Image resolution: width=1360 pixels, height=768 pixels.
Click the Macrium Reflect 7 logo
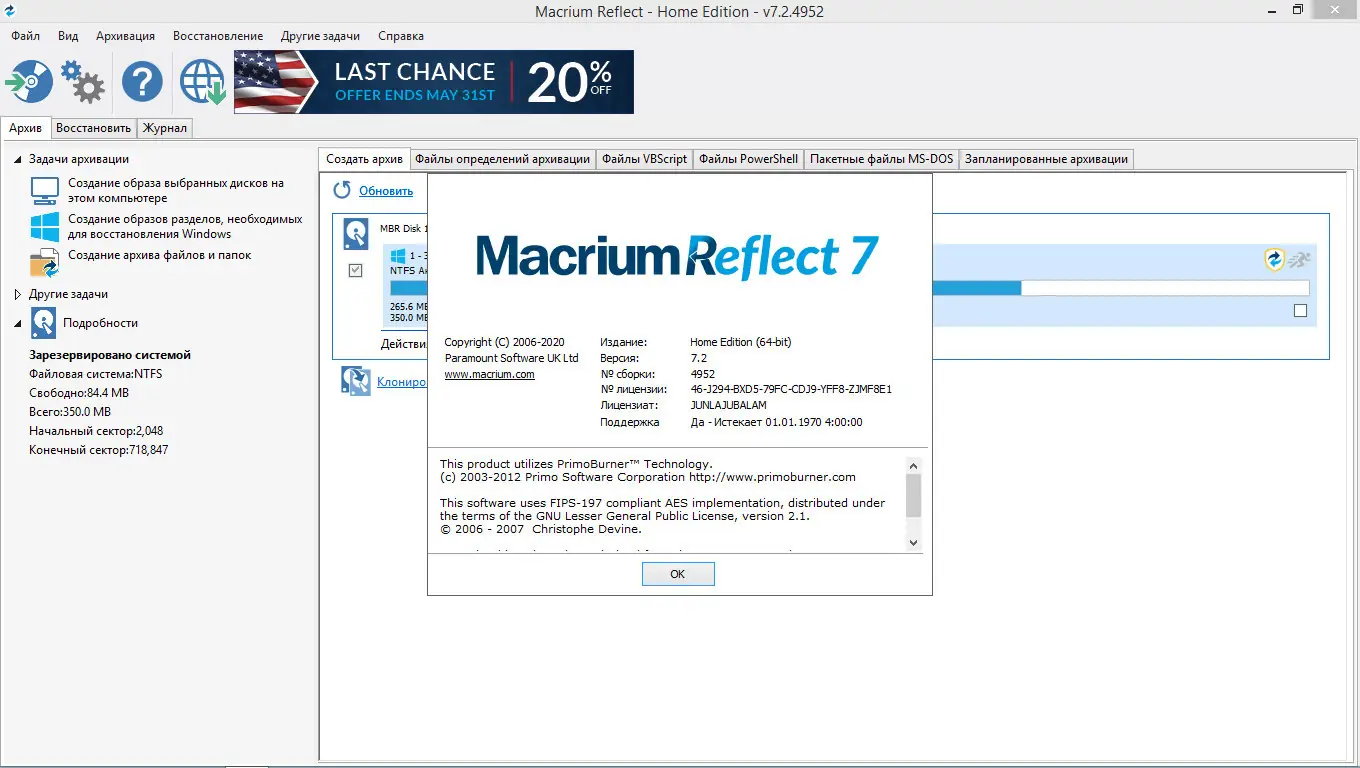click(677, 255)
